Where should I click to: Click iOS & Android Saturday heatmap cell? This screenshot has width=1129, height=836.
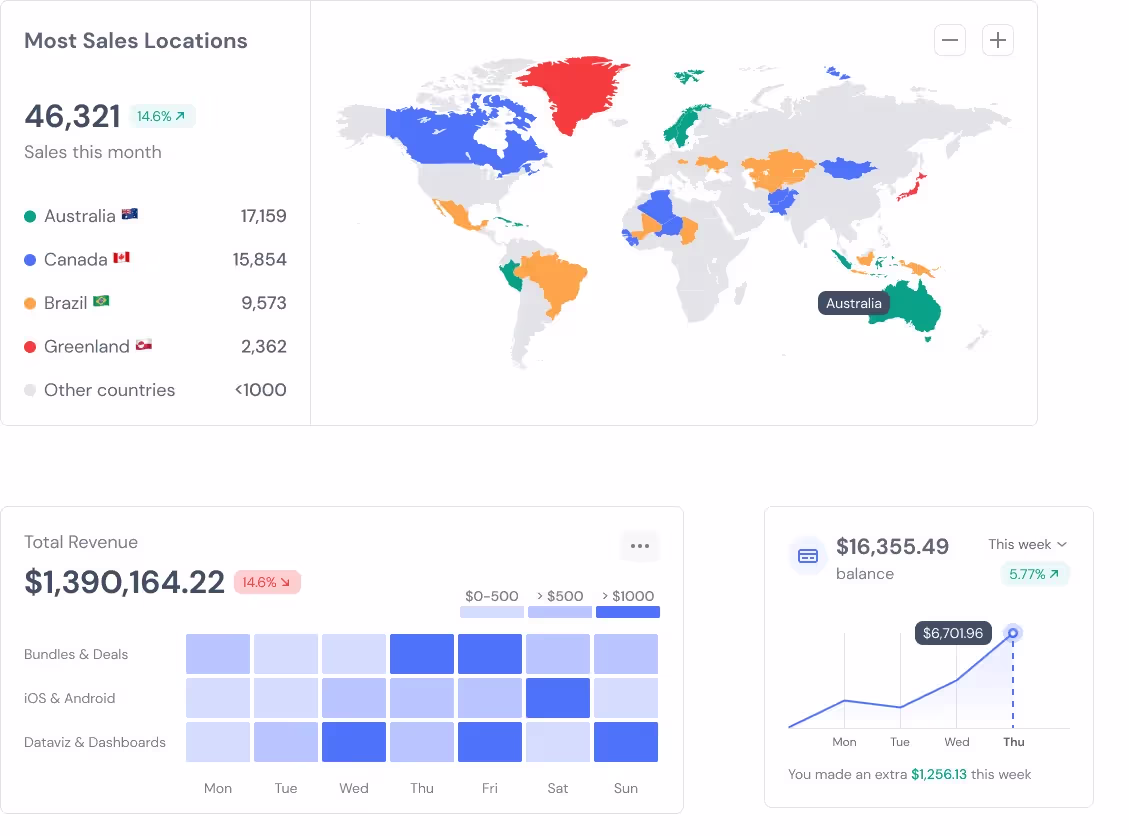(558, 698)
